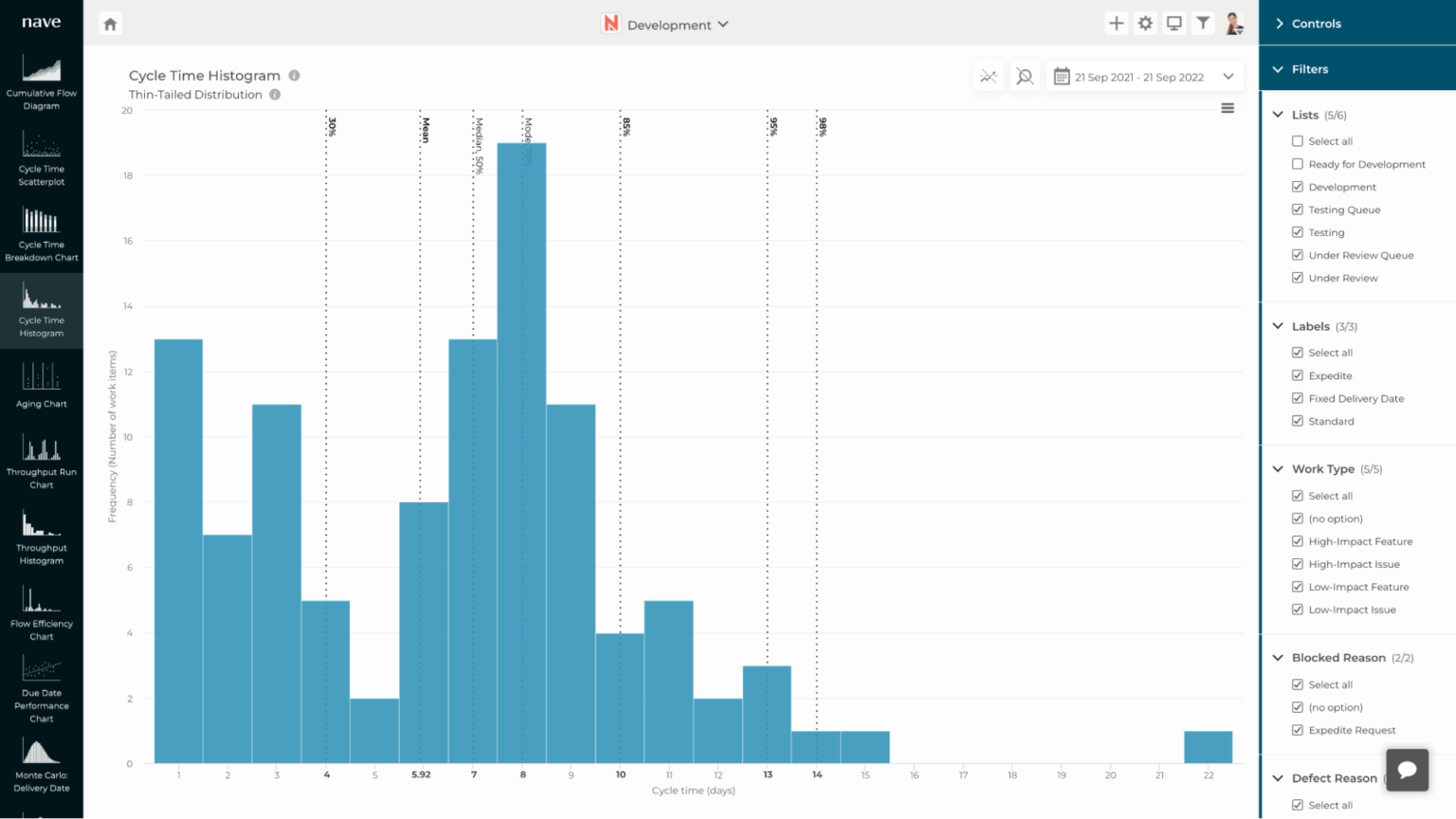Uncheck the Expedite label filter
The height and width of the screenshot is (819, 1456).
pos(1297,375)
